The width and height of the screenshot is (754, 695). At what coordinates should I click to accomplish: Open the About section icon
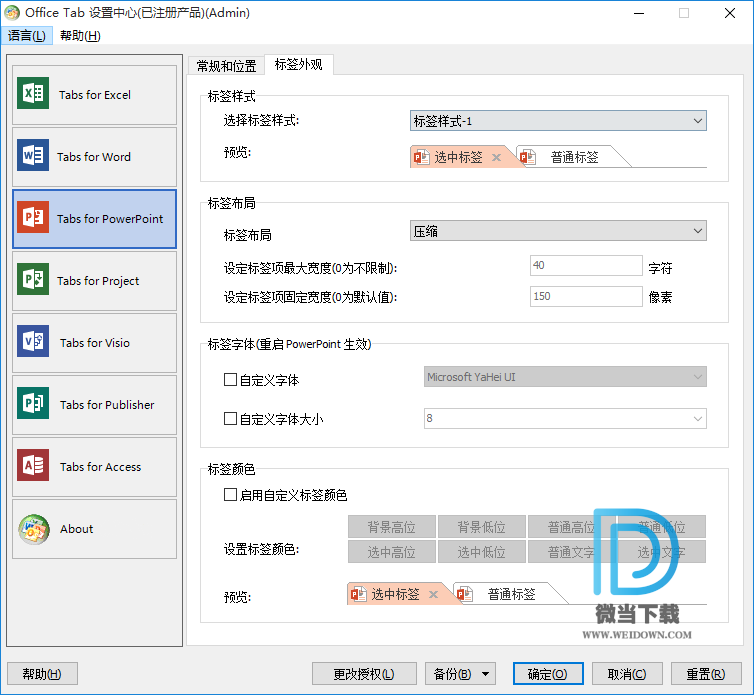pos(33,528)
